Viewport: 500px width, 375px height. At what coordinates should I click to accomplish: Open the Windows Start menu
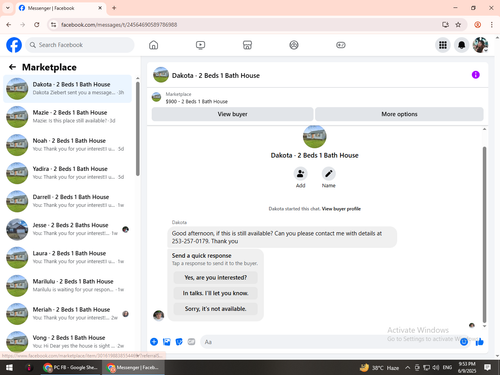9,367
